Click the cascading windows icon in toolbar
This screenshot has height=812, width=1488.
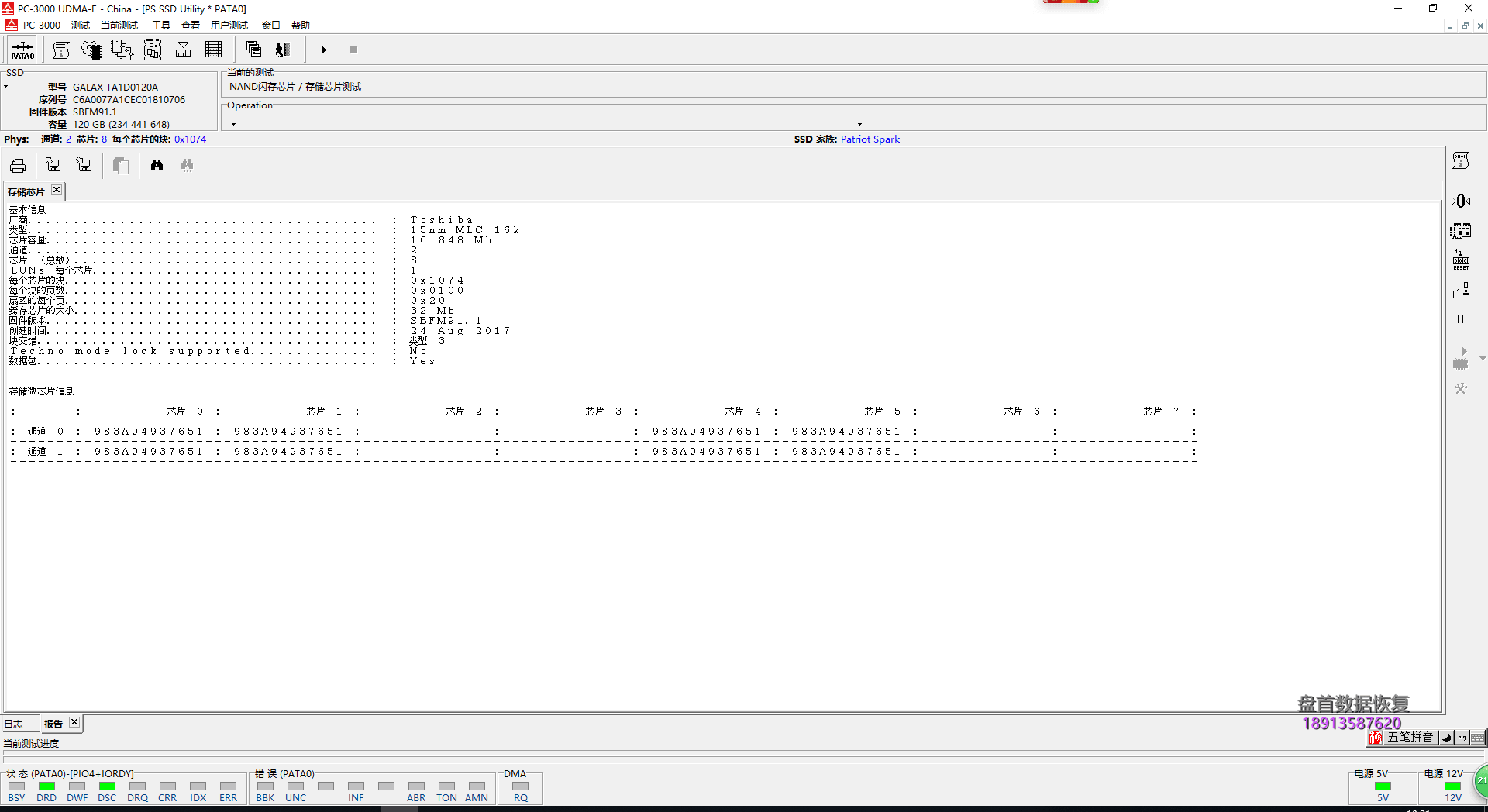coord(253,50)
